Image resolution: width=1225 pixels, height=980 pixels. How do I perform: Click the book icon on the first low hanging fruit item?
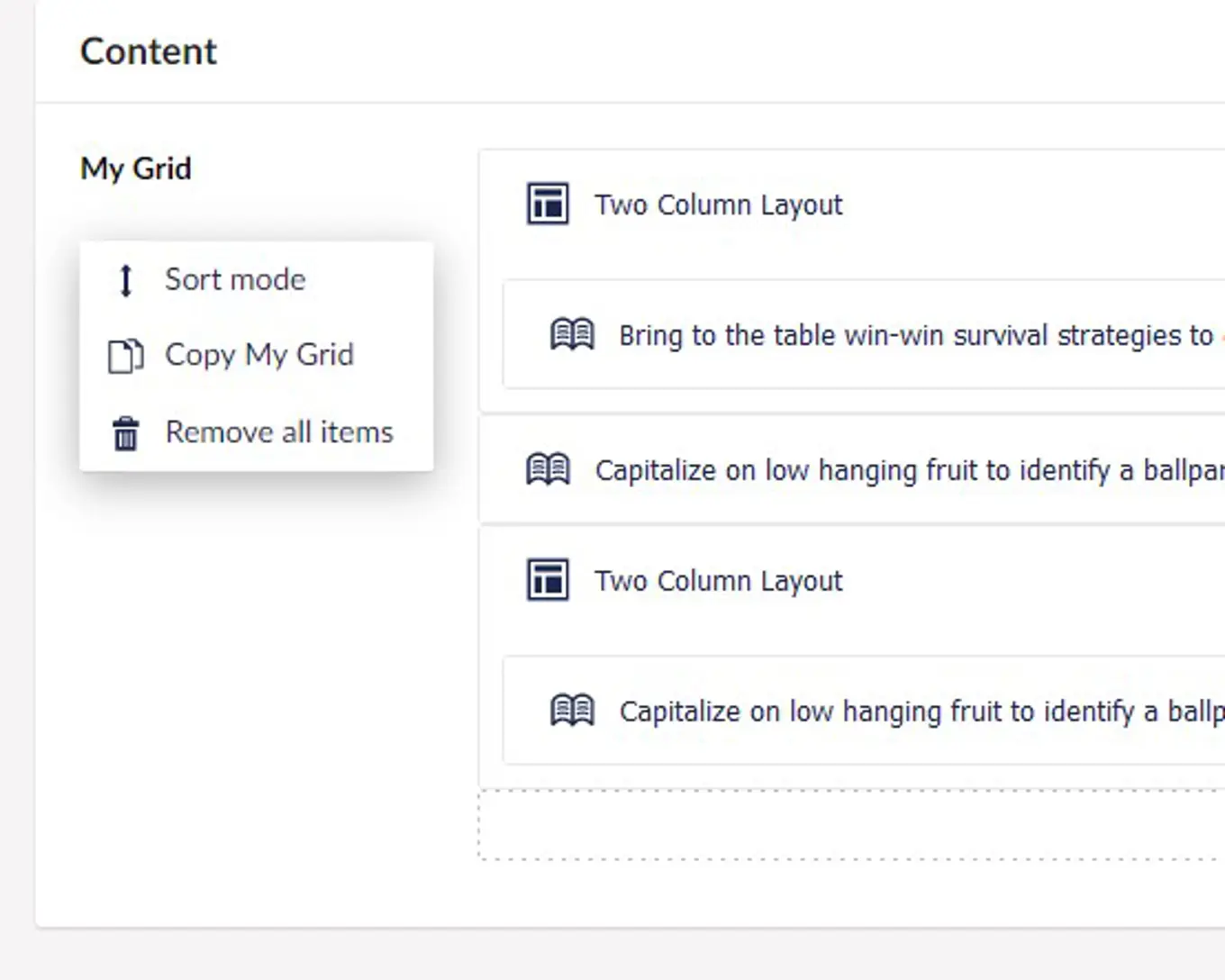coord(548,468)
